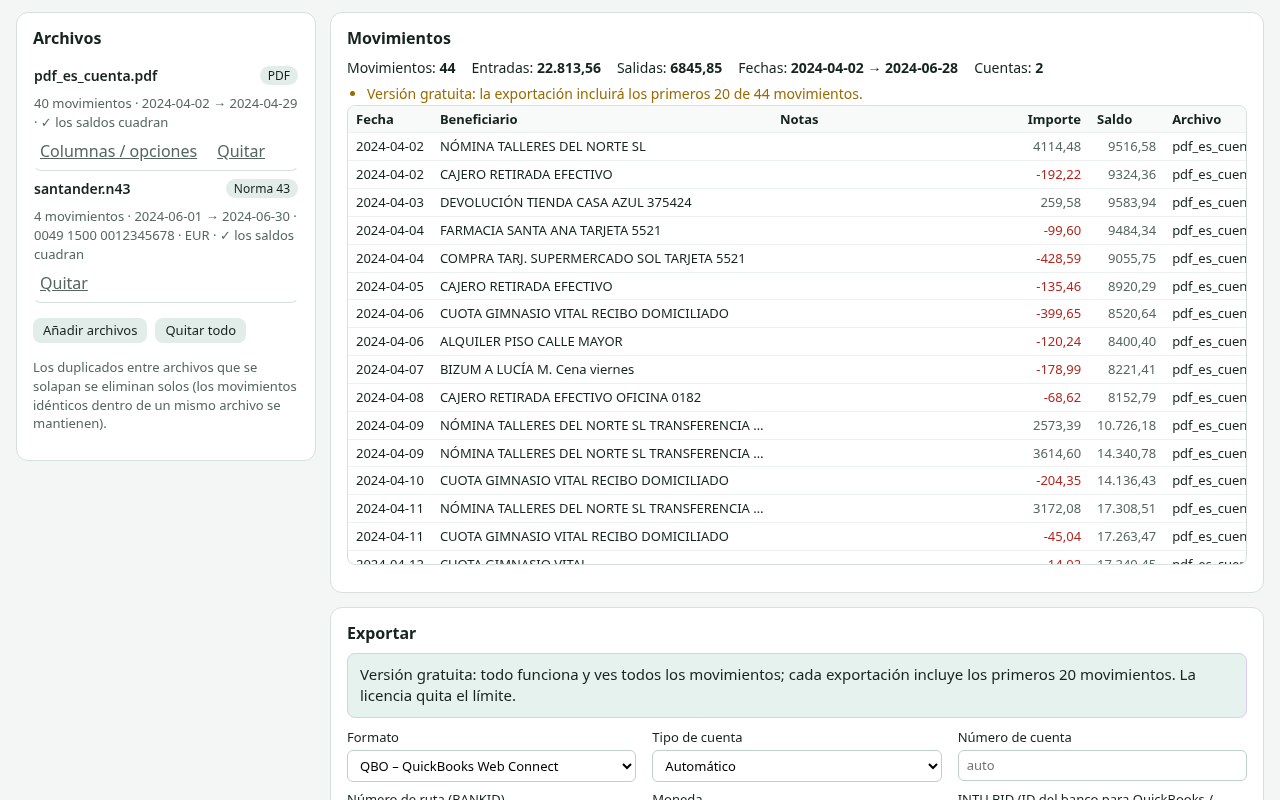This screenshot has width=1280, height=800.
Task: Click amount -192,22
Action: [1058, 174]
